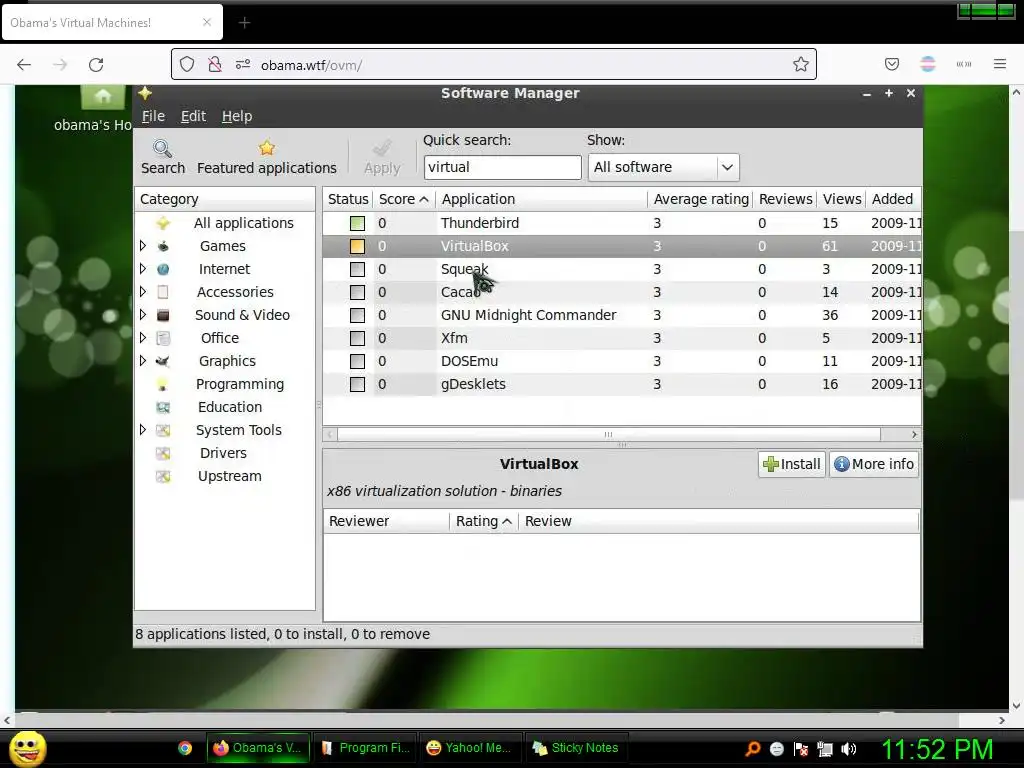This screenshot has width=1024, height=768.
Task: Click the More info button
Action: [874, 464]
